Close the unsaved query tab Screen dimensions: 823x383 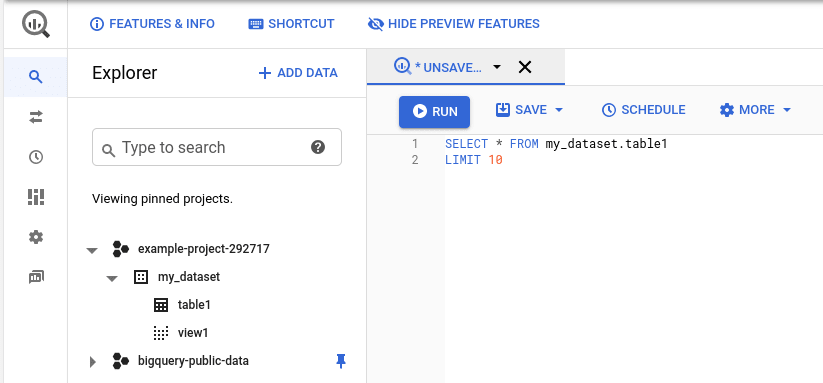(x=525, y=67)
